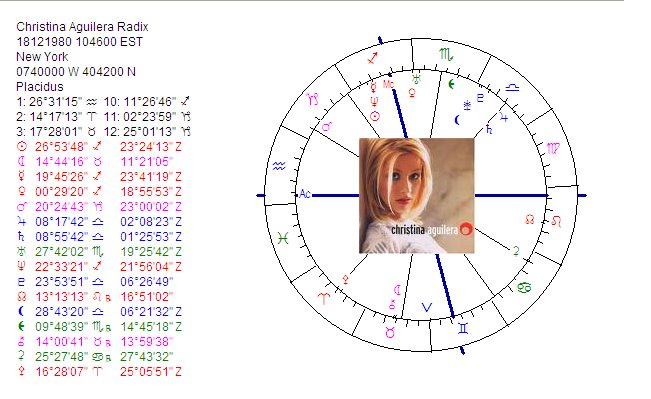Select the Saturn symbol inside the chart wheel

click(489, 130)
